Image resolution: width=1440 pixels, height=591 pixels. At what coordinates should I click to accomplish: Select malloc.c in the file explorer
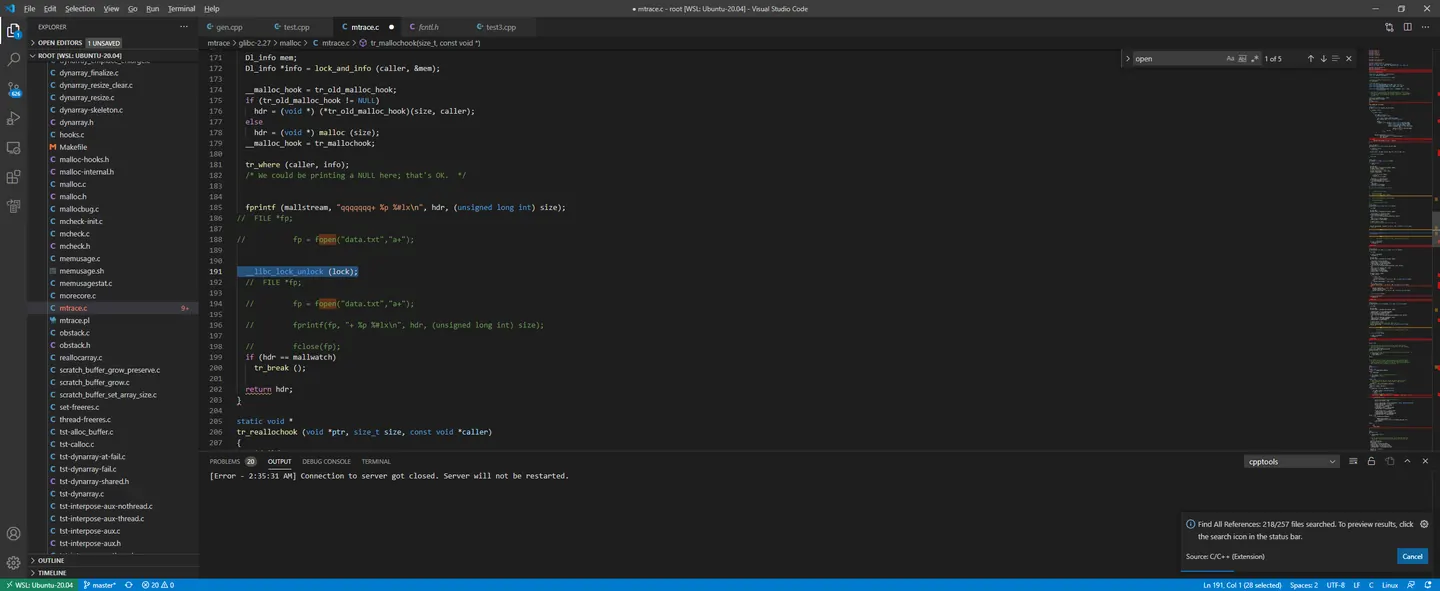pos(73,184)
